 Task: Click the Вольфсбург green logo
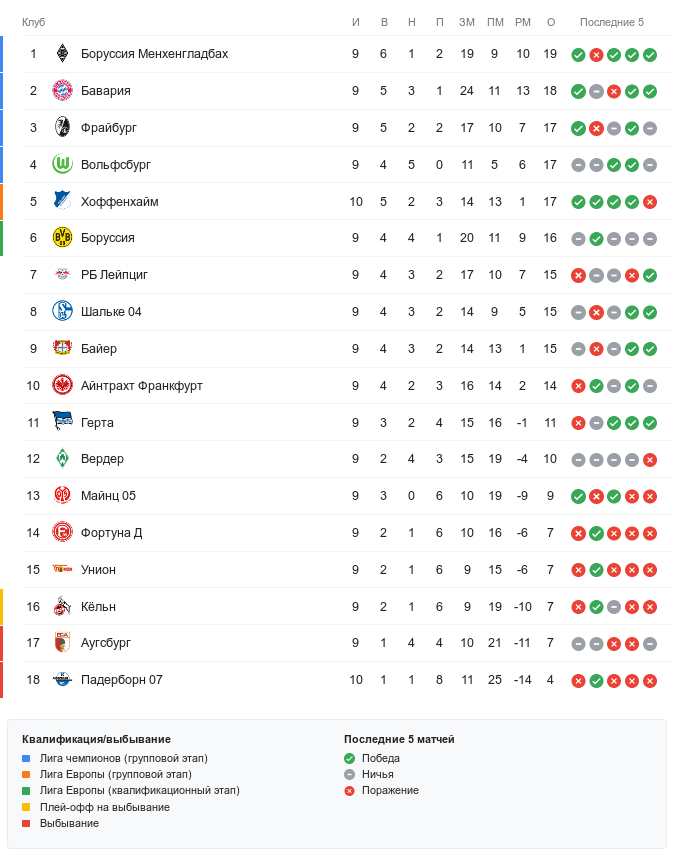63,165
